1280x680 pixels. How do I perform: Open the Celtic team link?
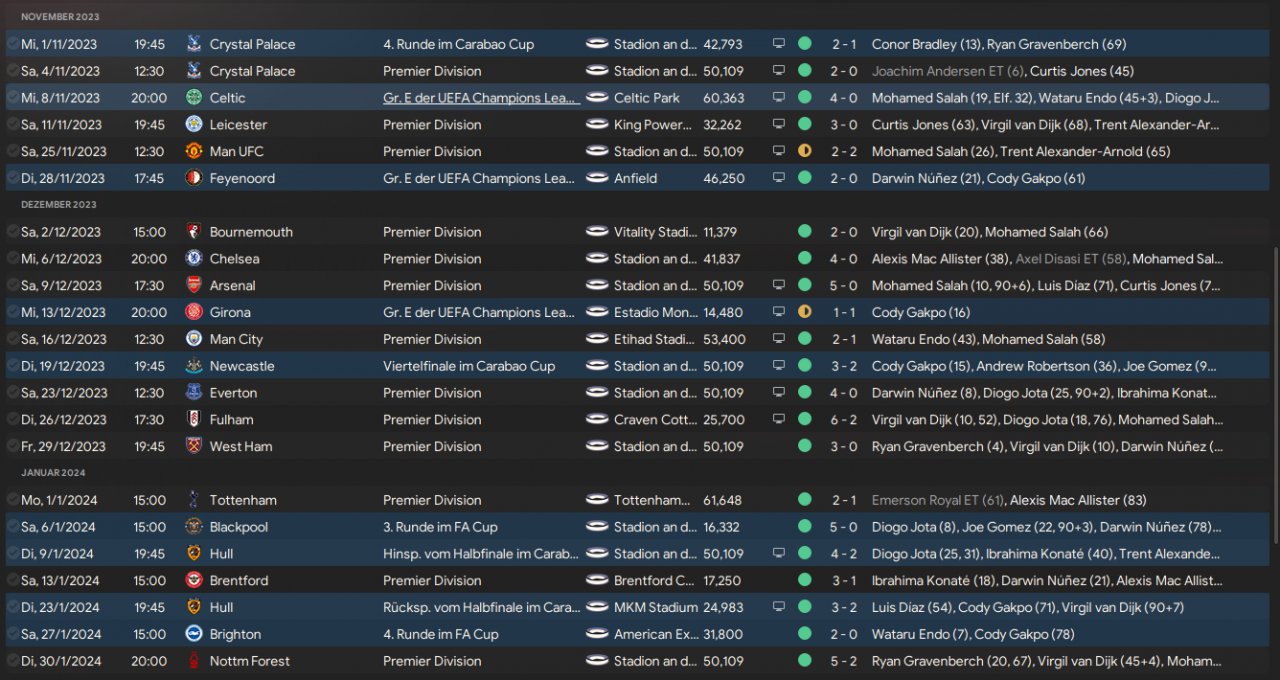[227, 98]
